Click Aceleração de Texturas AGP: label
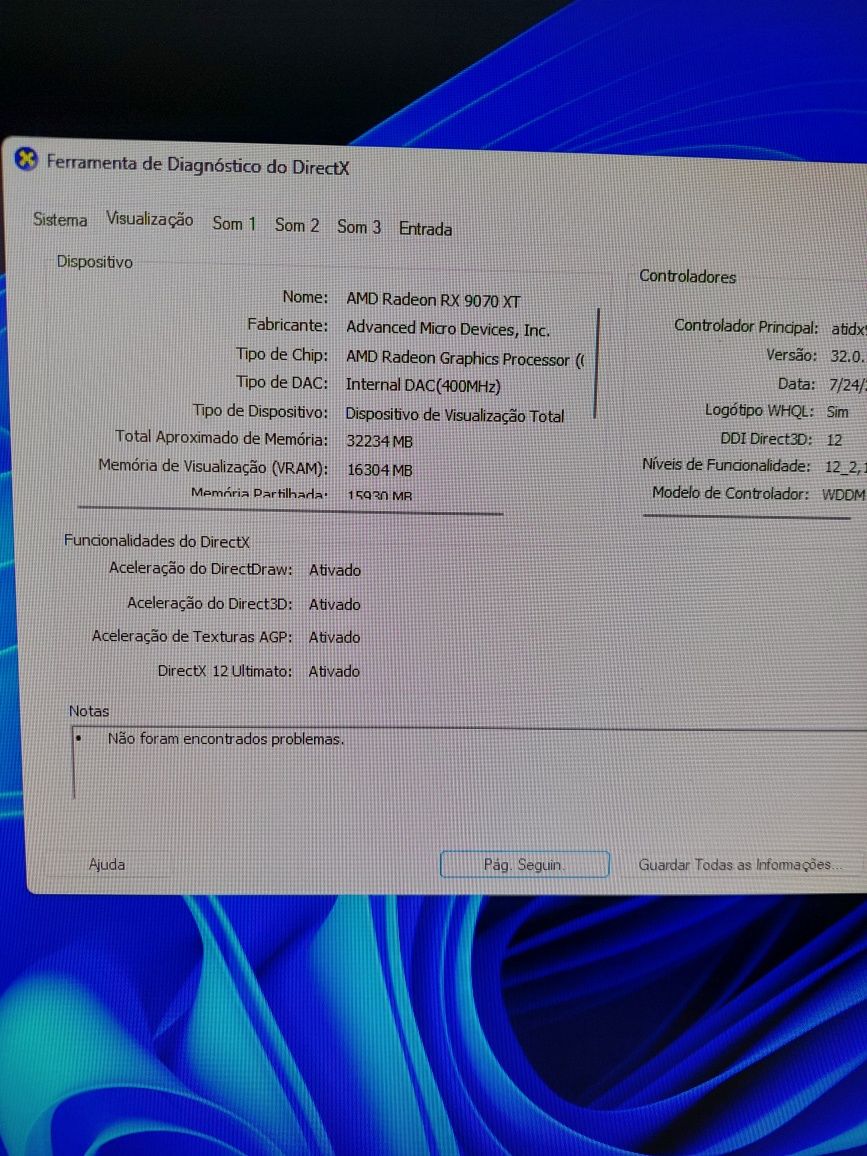Viewport: 867px width, 1156px height. (x=192, y=636)
